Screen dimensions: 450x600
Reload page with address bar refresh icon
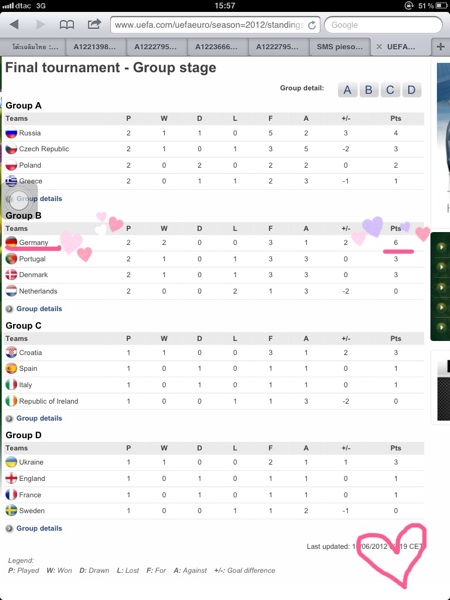(x=312, y=25)
